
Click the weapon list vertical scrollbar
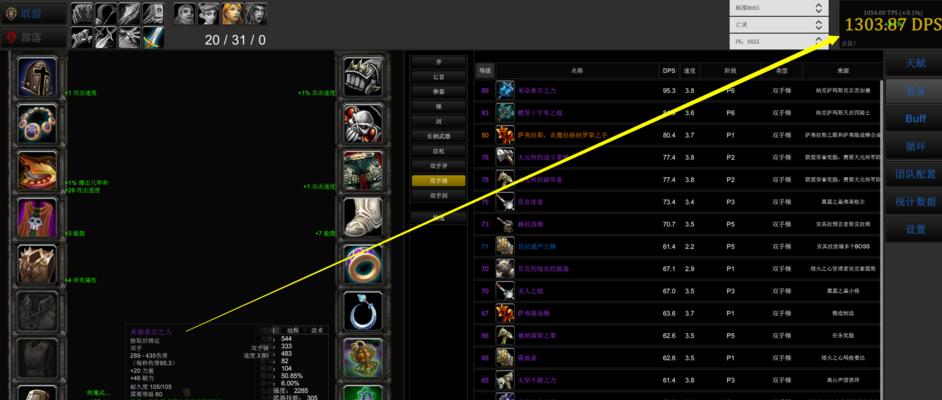pos(881,234)
